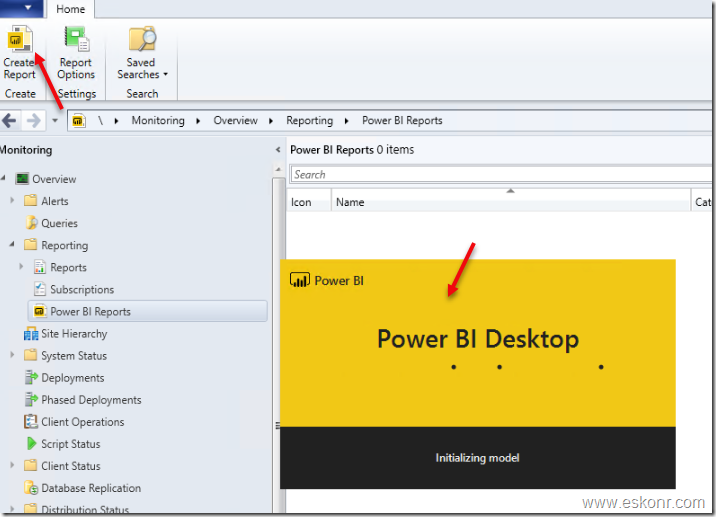The image size is (716, 517).
Task: Select the Client Operations tree item
Action: tap(83, 422)
